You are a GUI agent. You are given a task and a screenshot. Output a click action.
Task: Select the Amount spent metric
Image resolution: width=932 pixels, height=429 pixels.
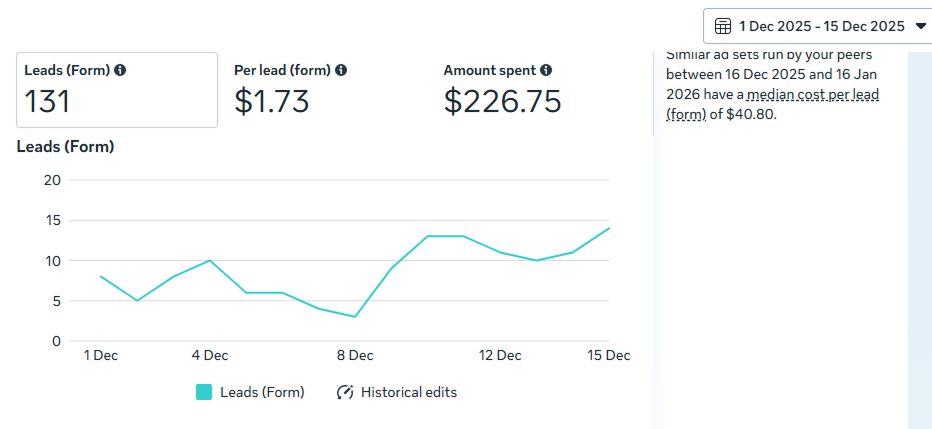(x=502, y=90)
